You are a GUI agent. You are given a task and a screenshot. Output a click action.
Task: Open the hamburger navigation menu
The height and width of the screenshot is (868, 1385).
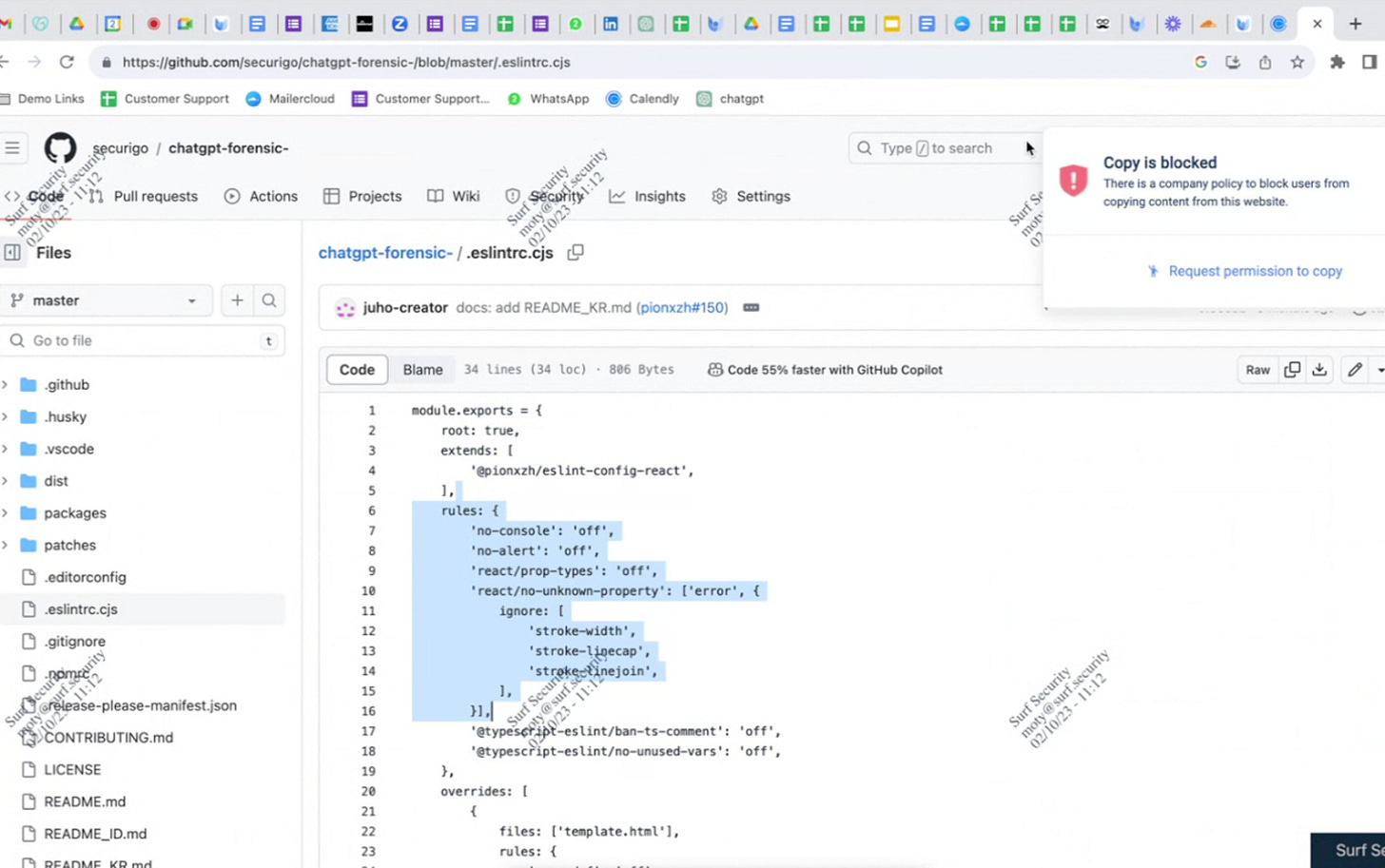coord(12,148)
